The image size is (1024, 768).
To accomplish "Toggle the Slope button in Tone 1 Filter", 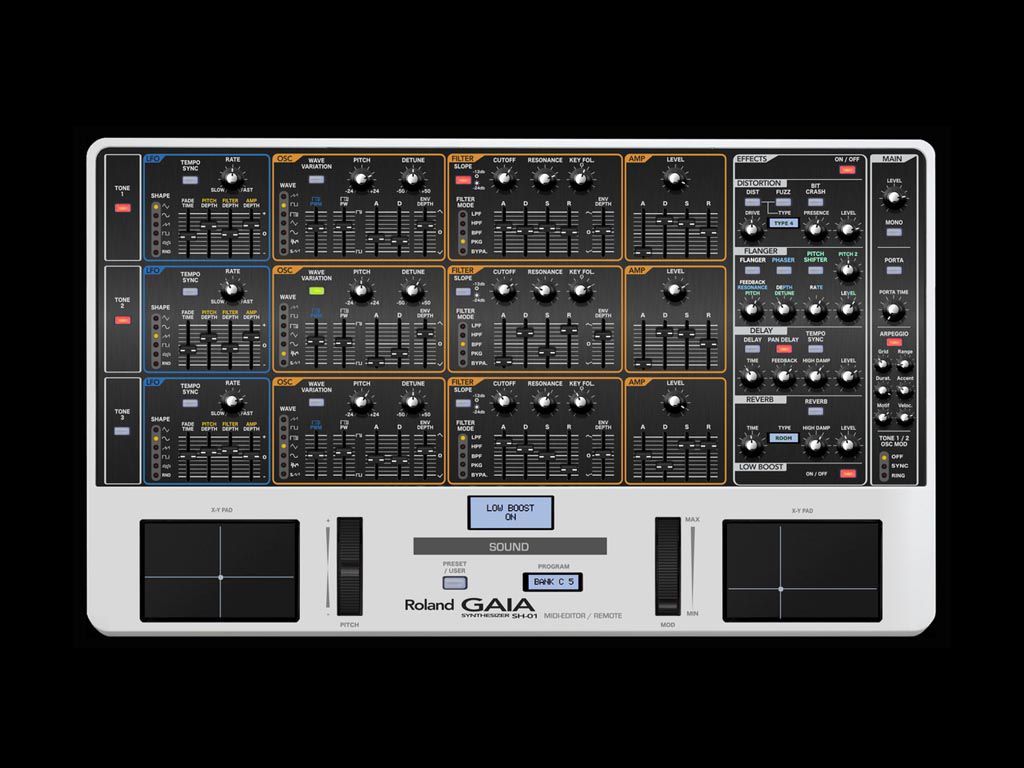I will tap(462, 180).
